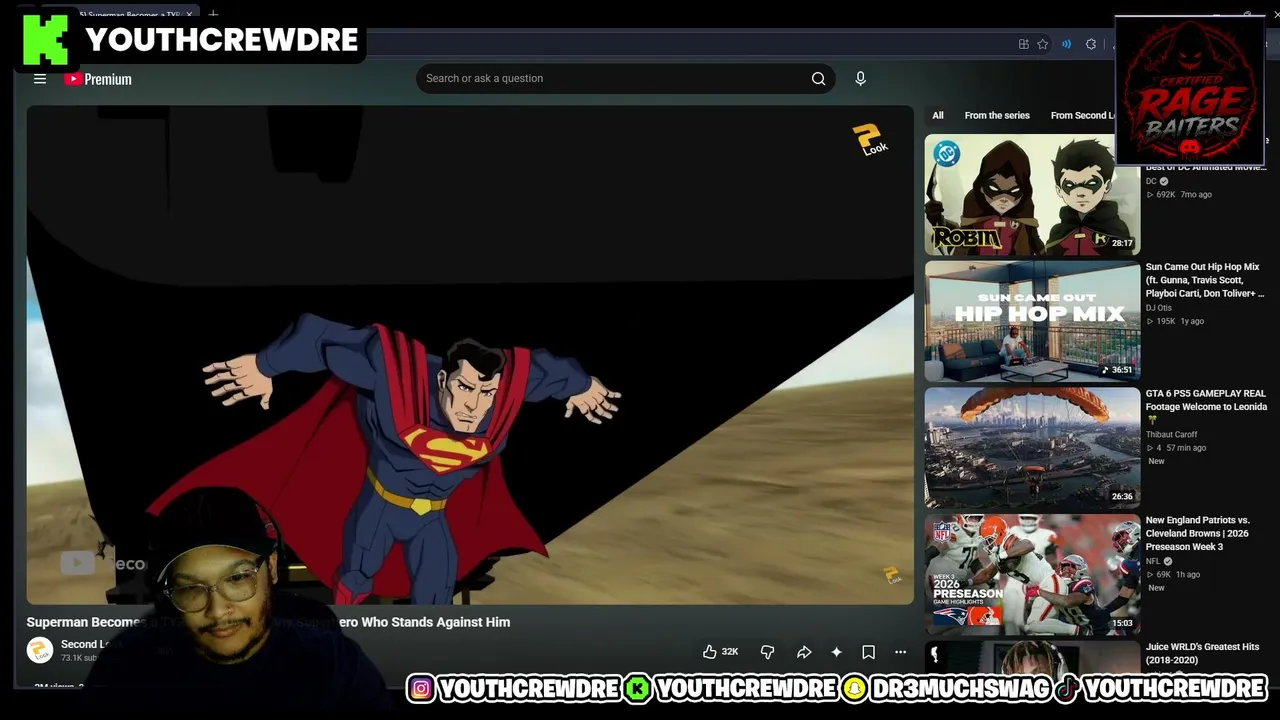Visit the DJ Otis channel
1280x720 pixels.
1159,308
